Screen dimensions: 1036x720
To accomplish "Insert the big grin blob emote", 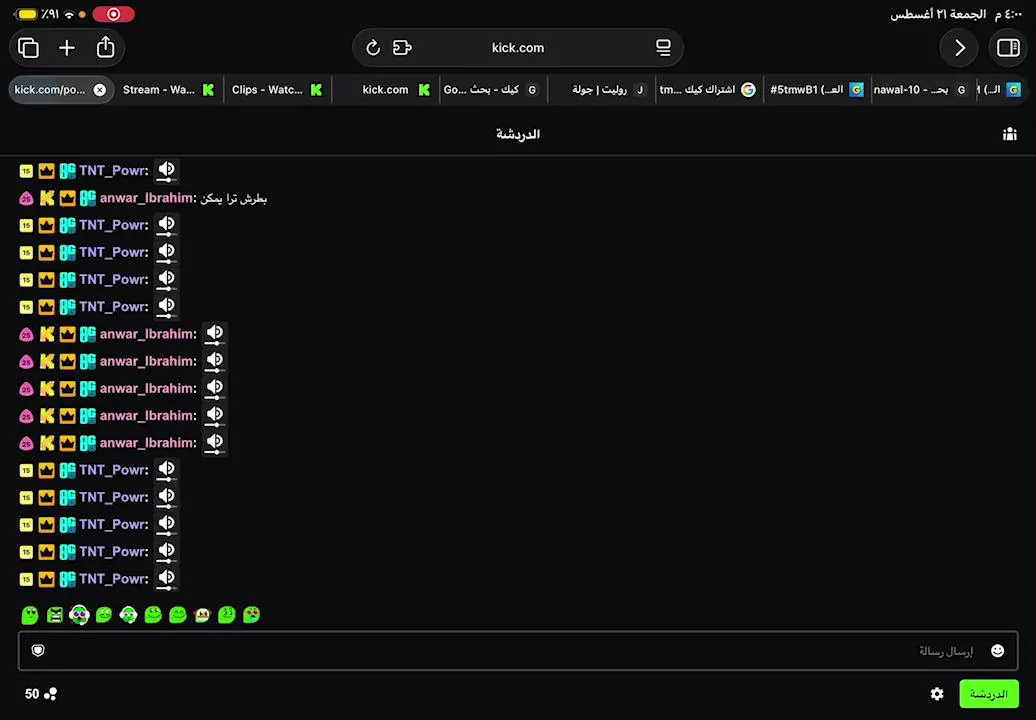I will pos(153,615).
